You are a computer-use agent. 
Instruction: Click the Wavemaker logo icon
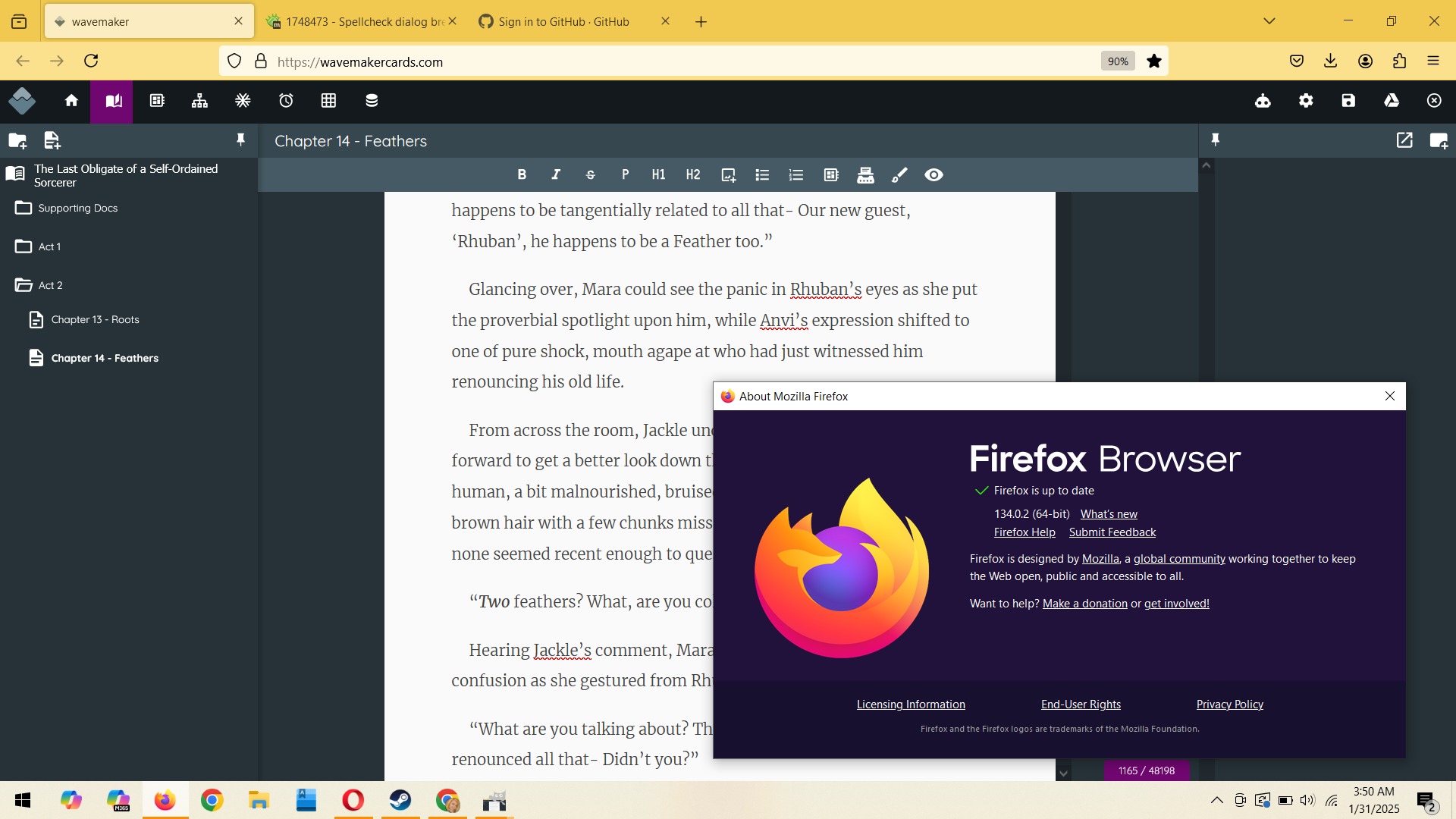[x=22, y=101]
